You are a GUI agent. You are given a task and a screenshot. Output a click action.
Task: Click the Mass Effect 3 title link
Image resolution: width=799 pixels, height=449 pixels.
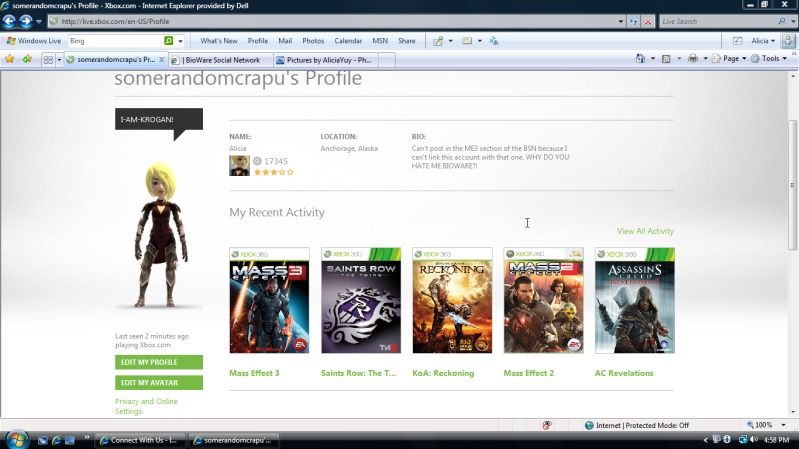(x=254, y=373)
